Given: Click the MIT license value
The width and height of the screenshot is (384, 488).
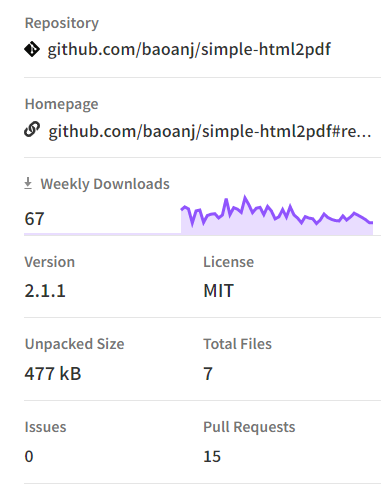Looking at the screenshot, I should [x=218, y=291].
